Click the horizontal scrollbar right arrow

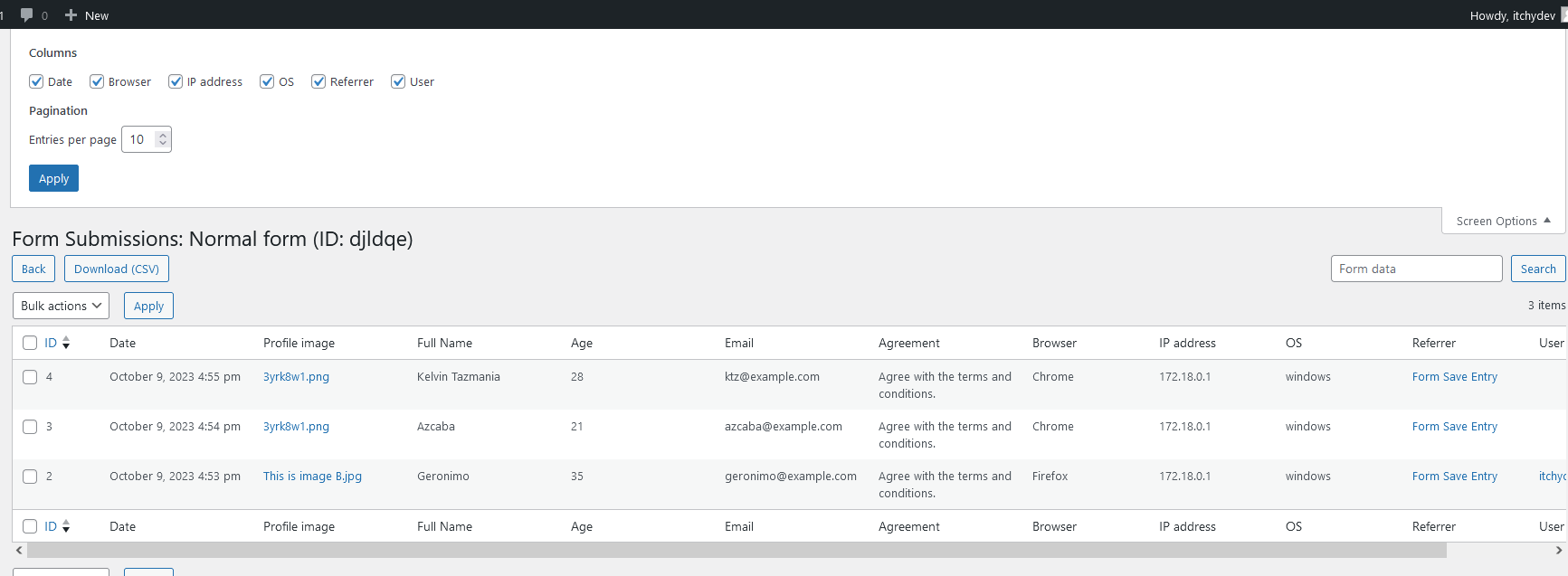[x=1559, y=550]
